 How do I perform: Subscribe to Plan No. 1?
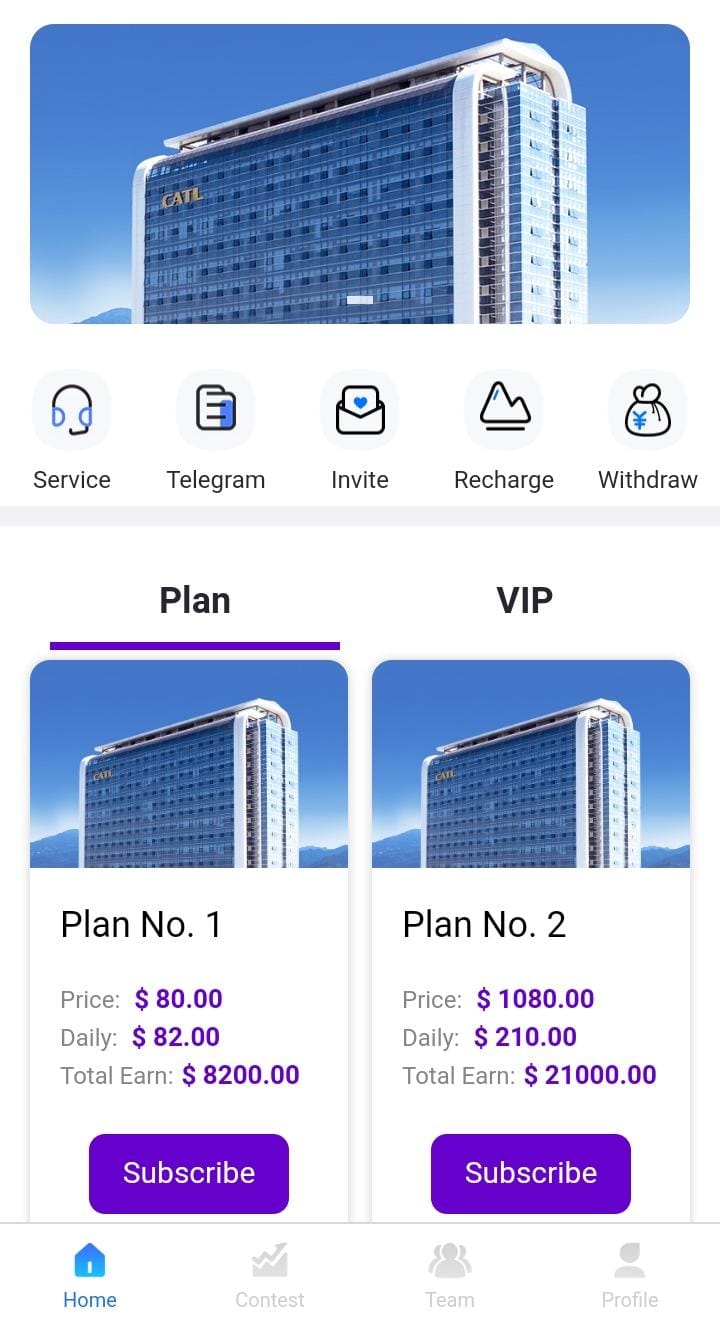[x=189, y=1173]
